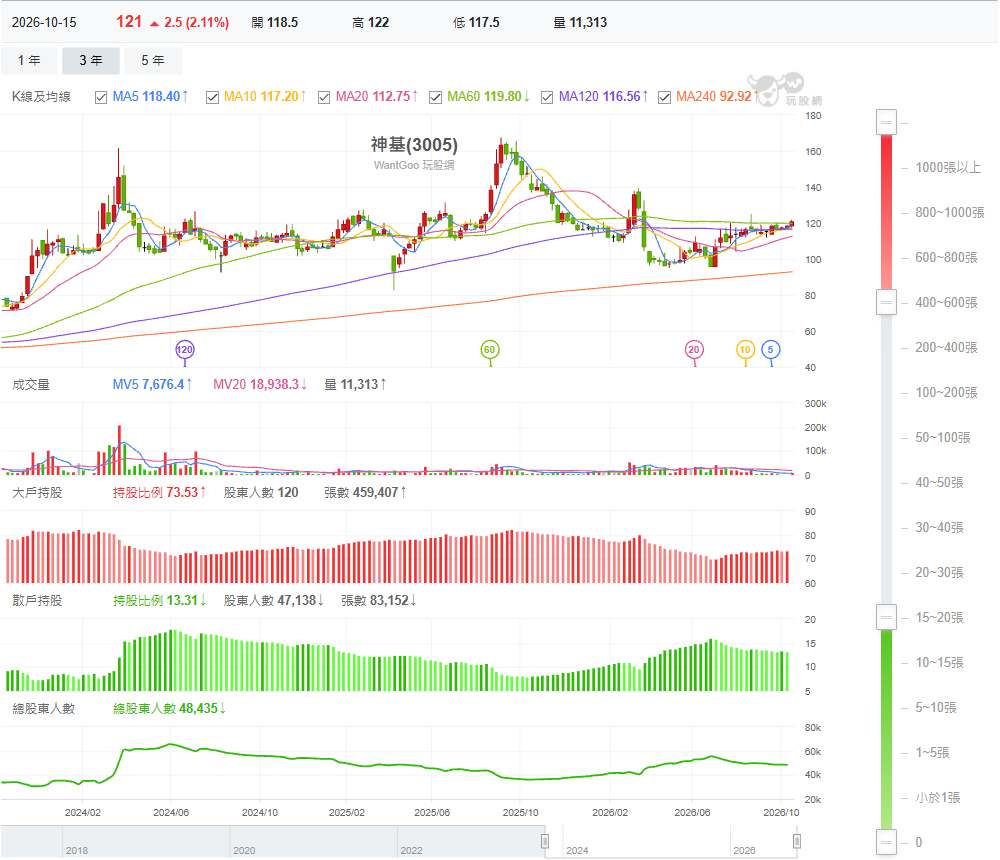The width and height of the screenshot is (1000, 860).
Task: Uncheck the MA5 moving average checkbox
Action: pos(101,97)
